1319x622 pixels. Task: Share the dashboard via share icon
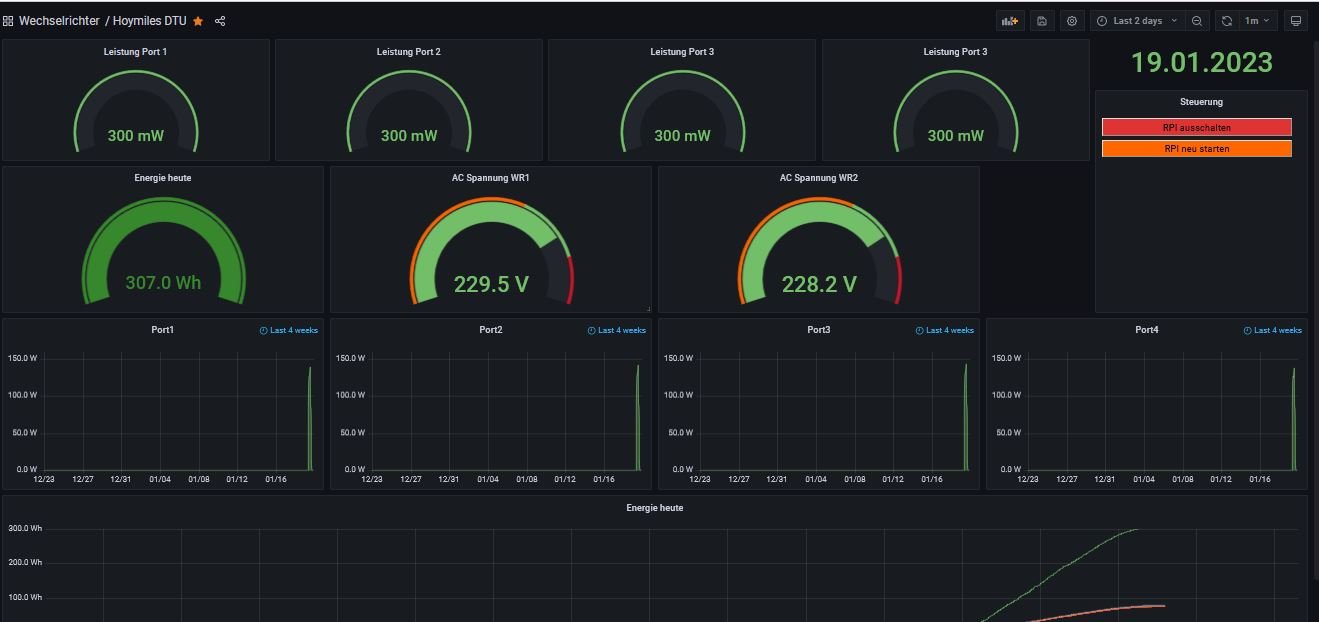click(220, 21)
